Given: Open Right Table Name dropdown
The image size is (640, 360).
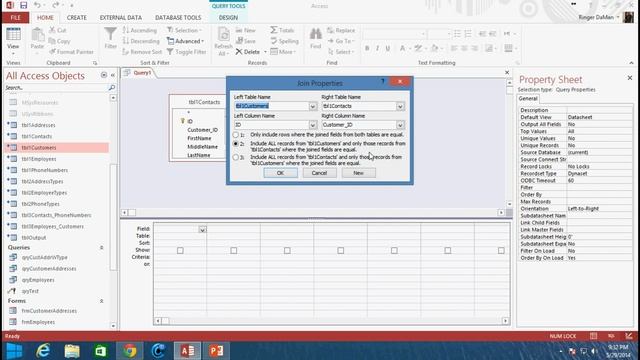Looking at the screenshot, I should [400, 106].
